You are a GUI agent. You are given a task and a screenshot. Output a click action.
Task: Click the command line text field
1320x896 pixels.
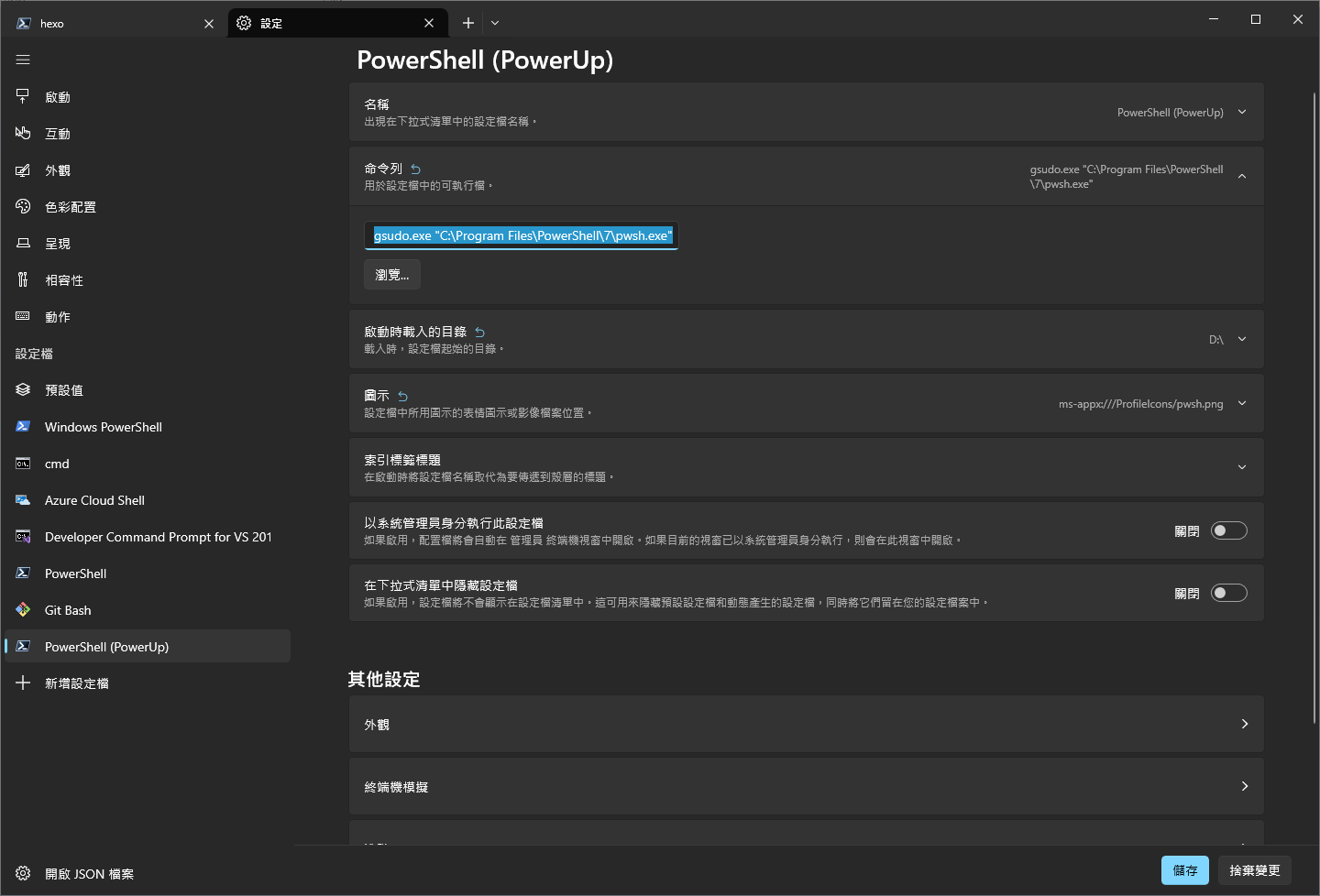522,235
